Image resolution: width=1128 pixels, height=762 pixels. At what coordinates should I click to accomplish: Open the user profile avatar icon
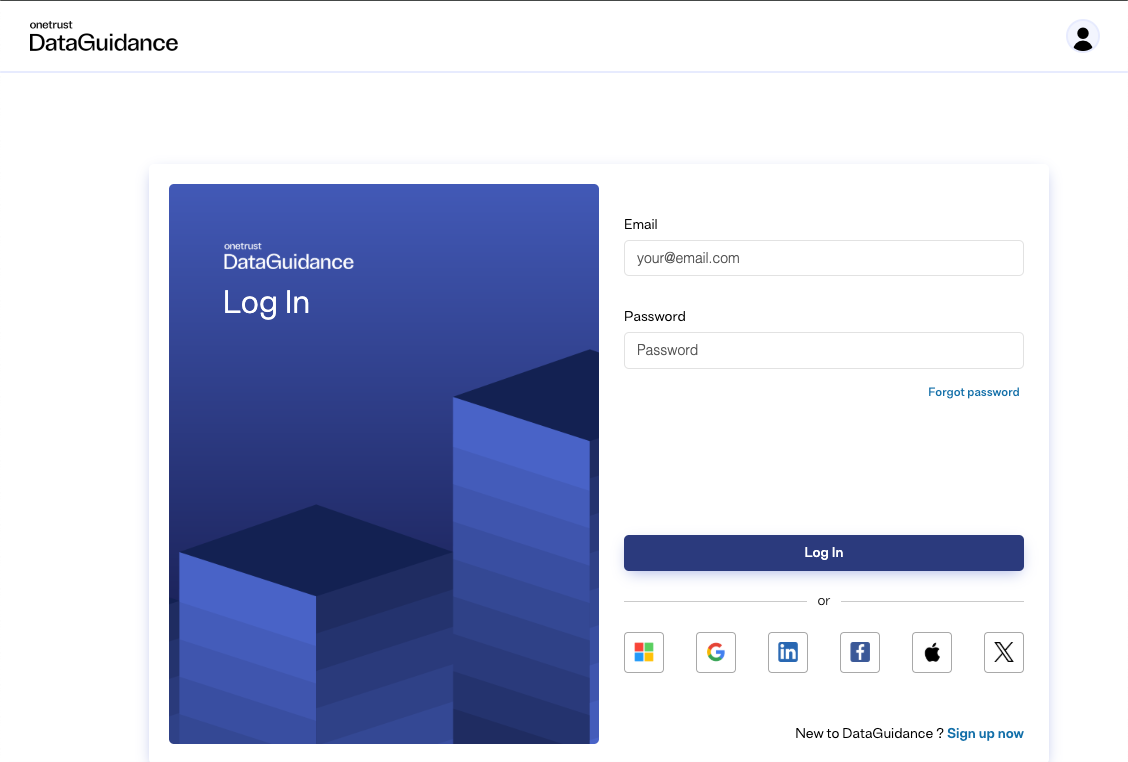point(1083,37)
